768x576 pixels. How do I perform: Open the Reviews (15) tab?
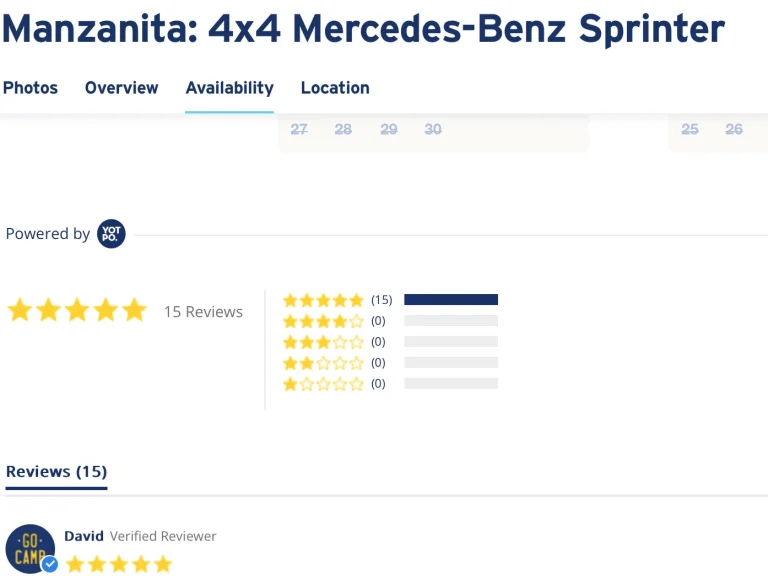click(56, 472)
